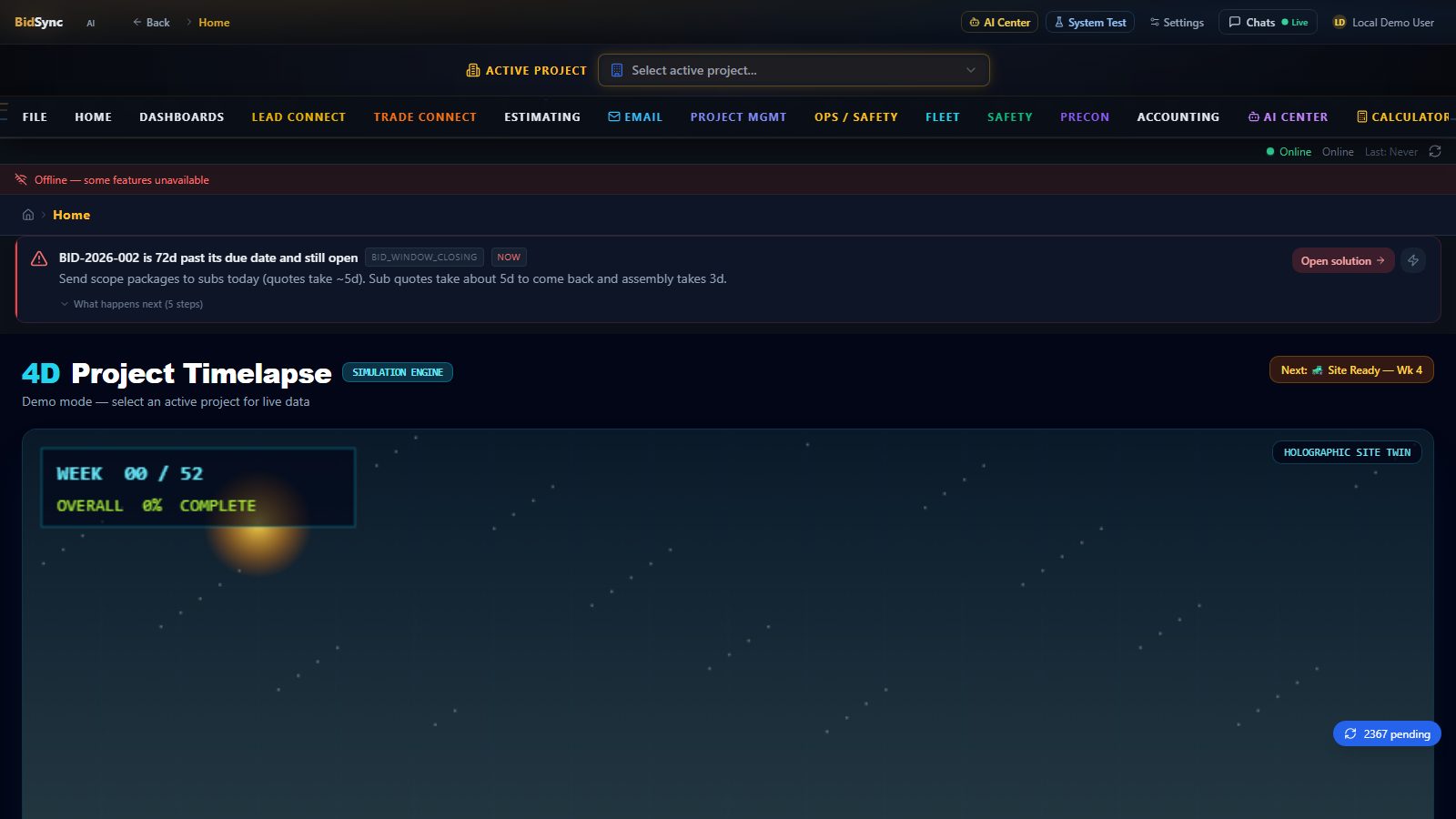Image resolution: width=1456 pixels, height=819 pixels.
Task: Launch System Test from the top bar
Action: pyautogui.click(x=1090, y=22)
